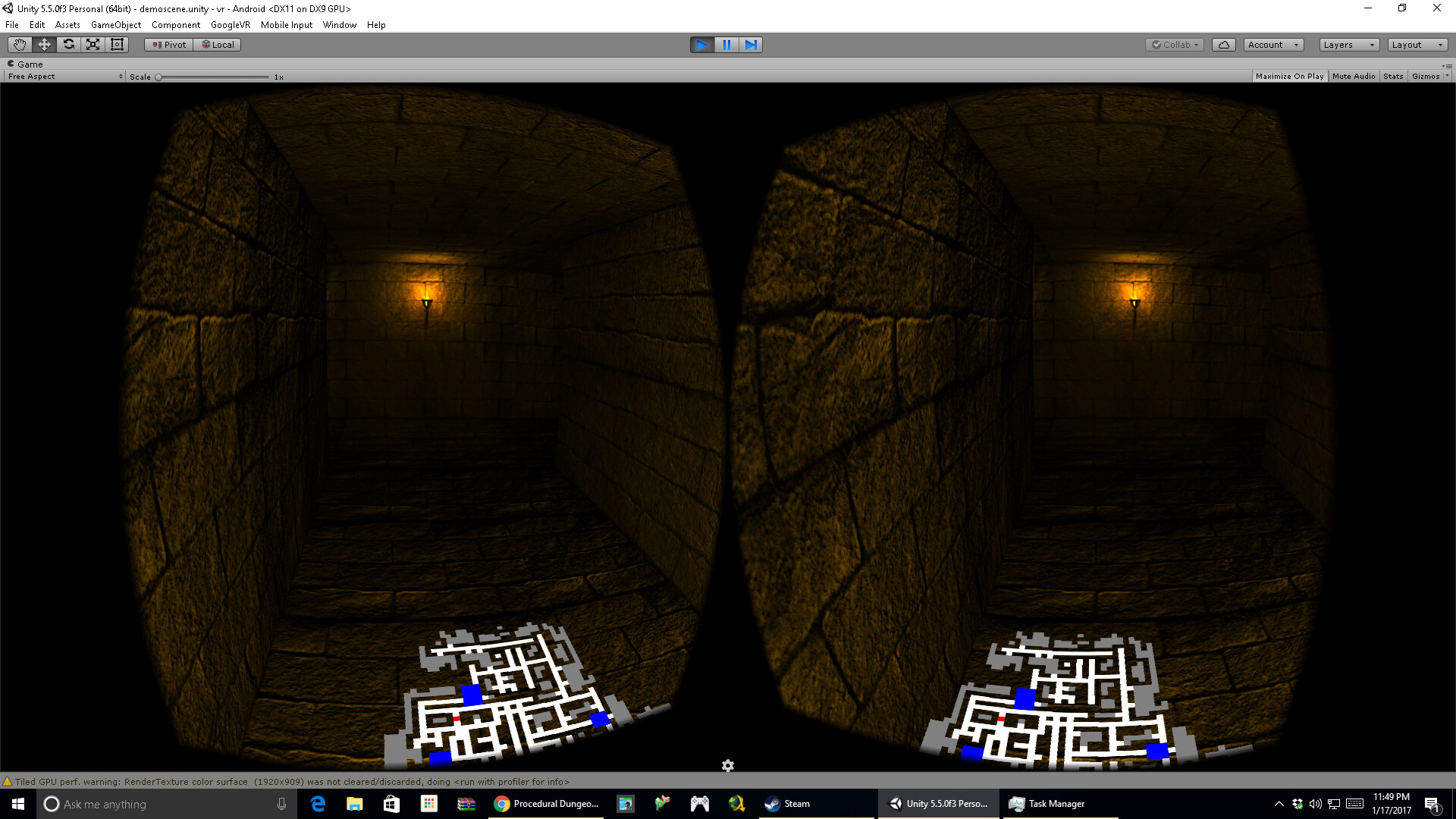Select the Rect Transform tool
This screenshot has width=1456, height=819.
[x=116, y=44]
